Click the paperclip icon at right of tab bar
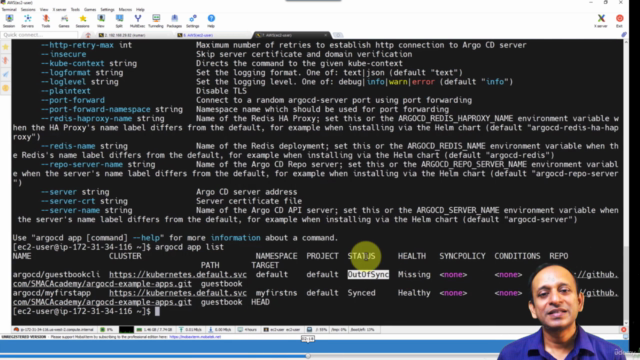This screenshot has width=640, height=360. pos(624,35)
